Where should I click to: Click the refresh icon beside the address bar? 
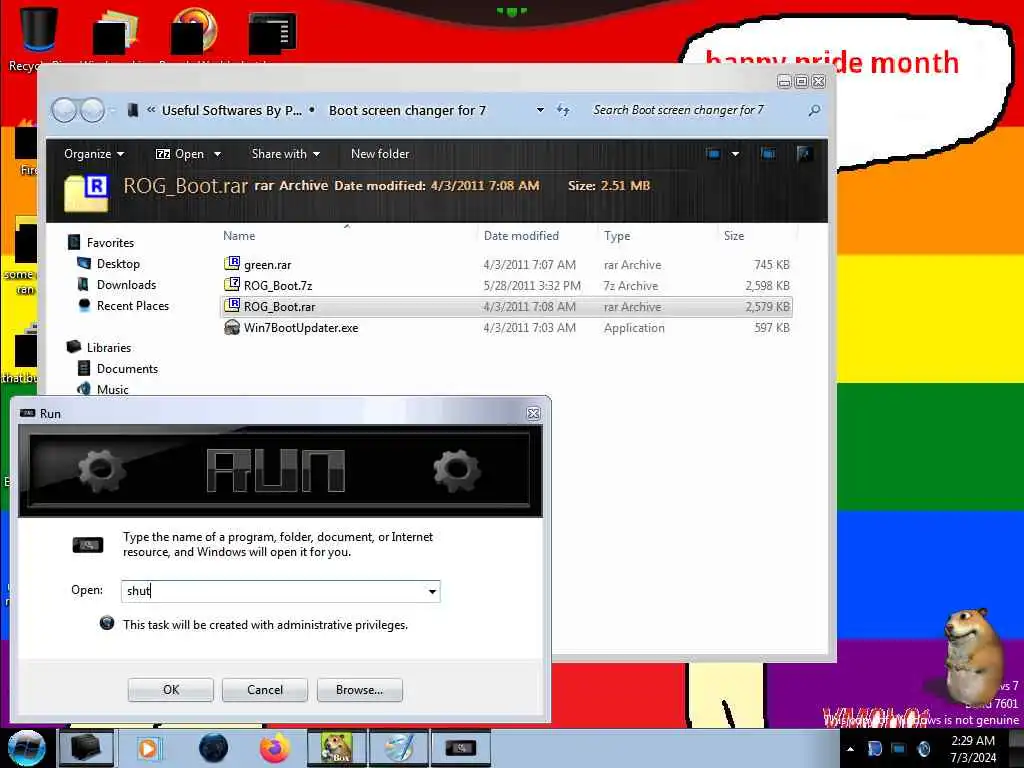click(x=563, y=110)
